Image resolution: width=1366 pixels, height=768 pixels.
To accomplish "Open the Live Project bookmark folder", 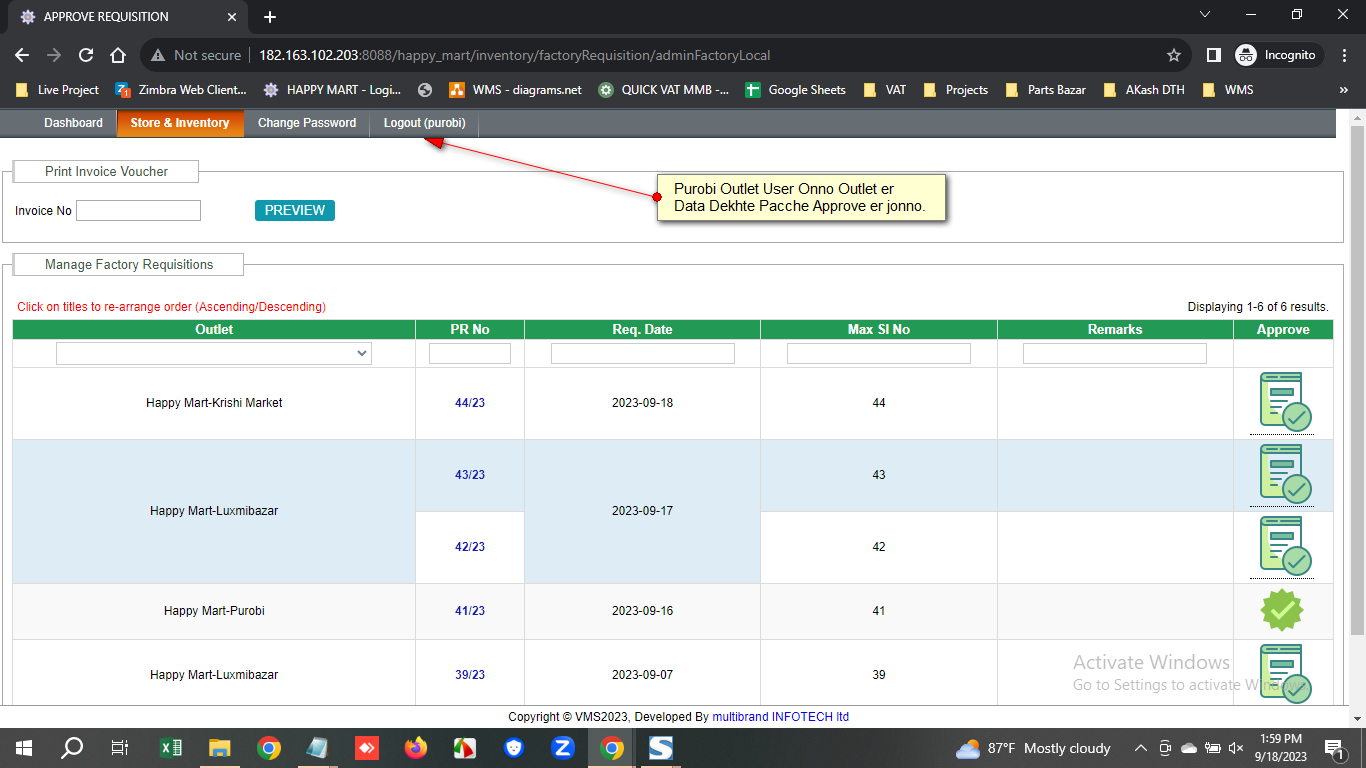I will click(x=57, y=90).
